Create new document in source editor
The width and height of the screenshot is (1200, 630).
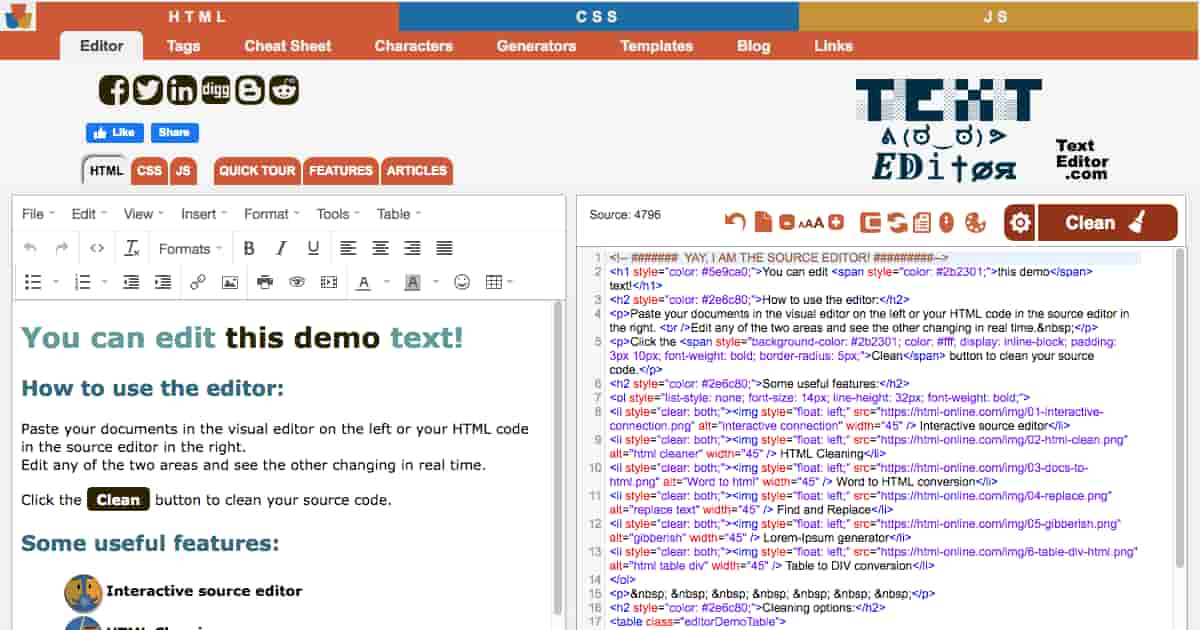point(763,222)
